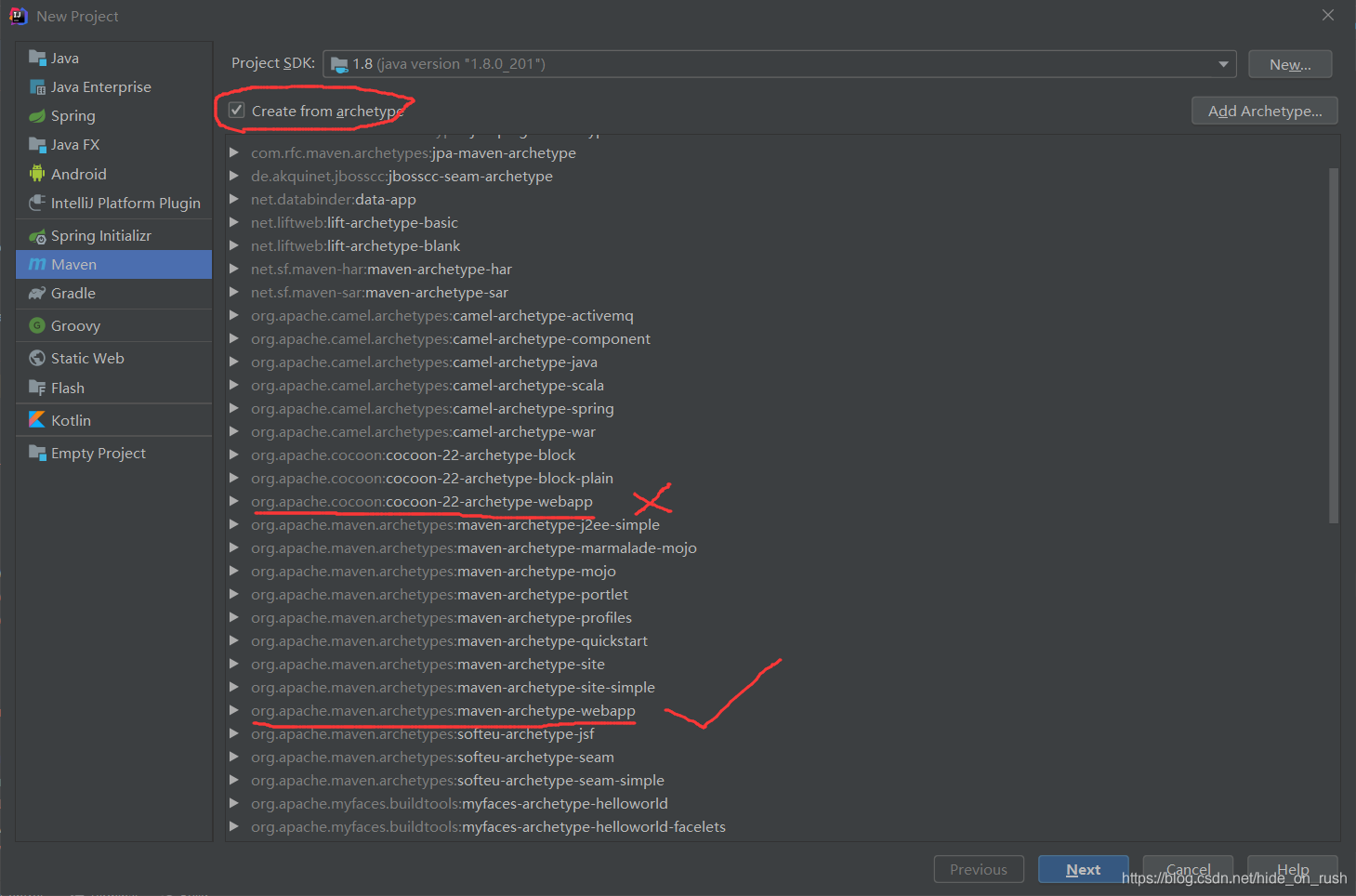The height and width of the screenshot is (896, 1356).
Task: Open the Project SDK dropdown arrow
Action: [1223, 64]
